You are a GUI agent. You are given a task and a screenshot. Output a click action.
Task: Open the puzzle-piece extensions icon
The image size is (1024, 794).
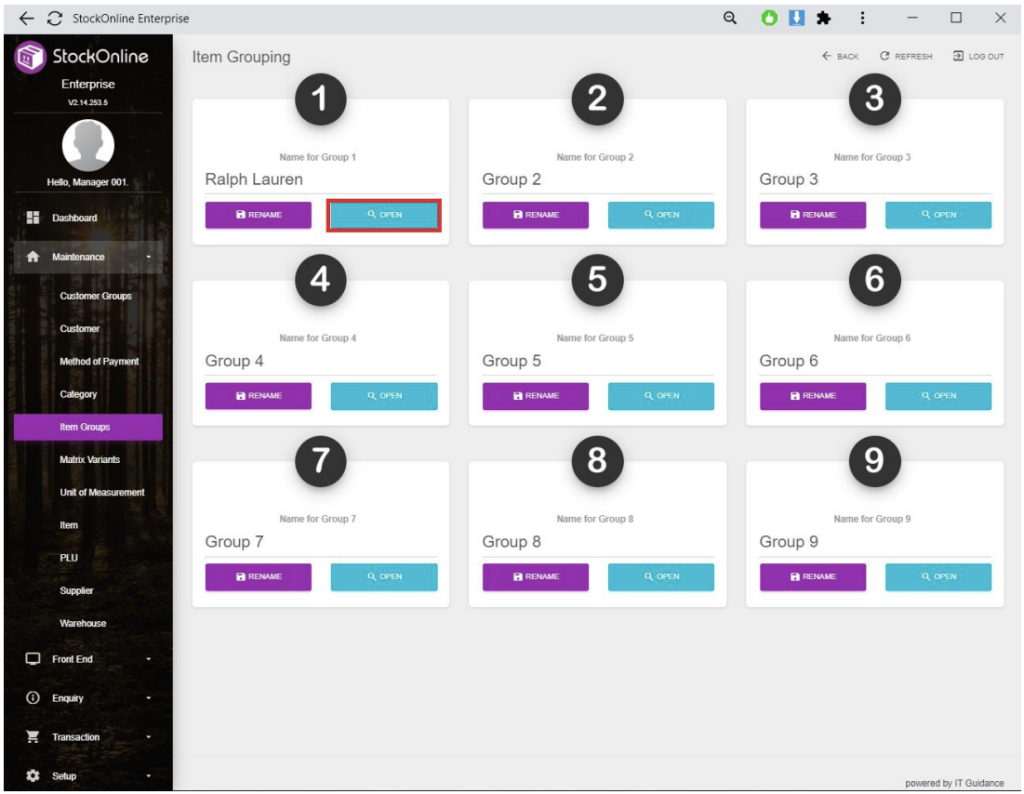(823, 18)
